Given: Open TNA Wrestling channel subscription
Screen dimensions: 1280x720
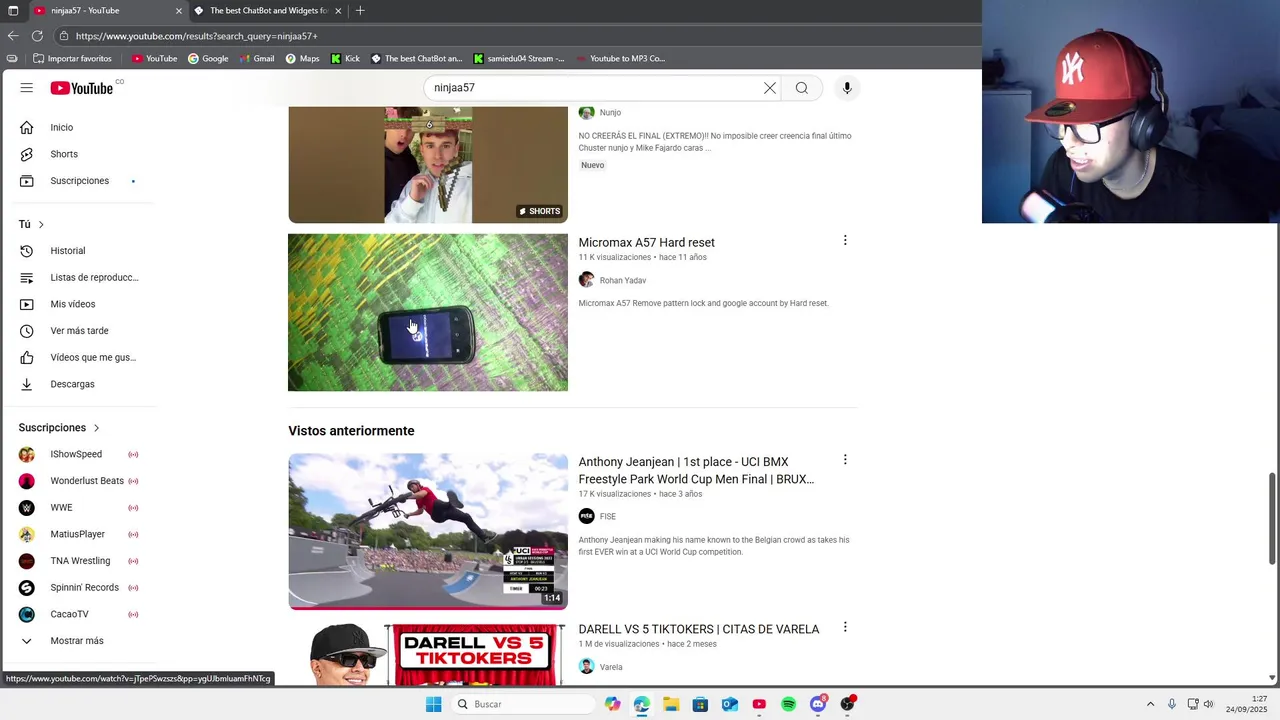Looking at the screenshot, I should click(x=80, y=561).
